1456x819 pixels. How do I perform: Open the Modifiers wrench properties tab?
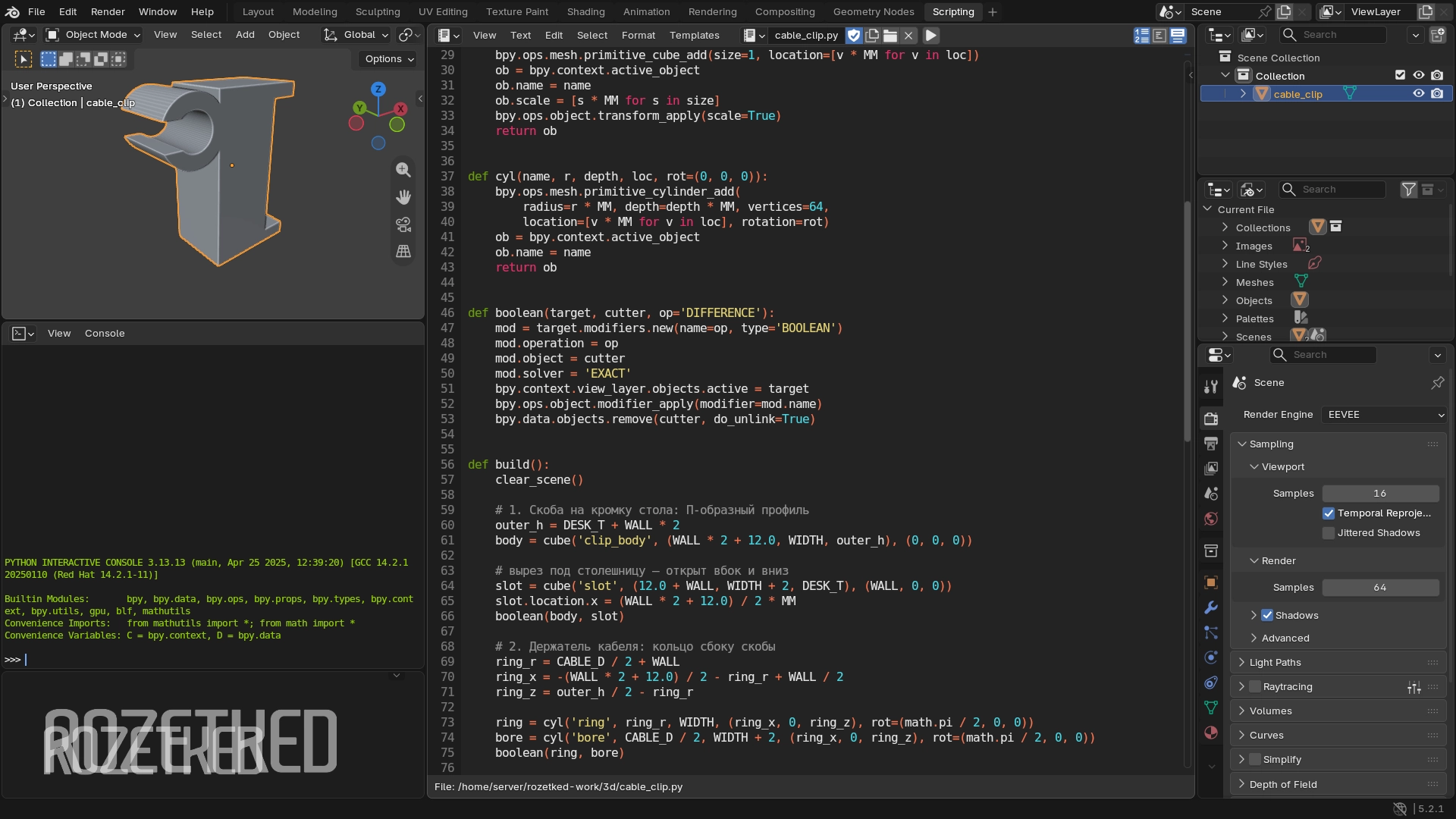click(1211, 608)
